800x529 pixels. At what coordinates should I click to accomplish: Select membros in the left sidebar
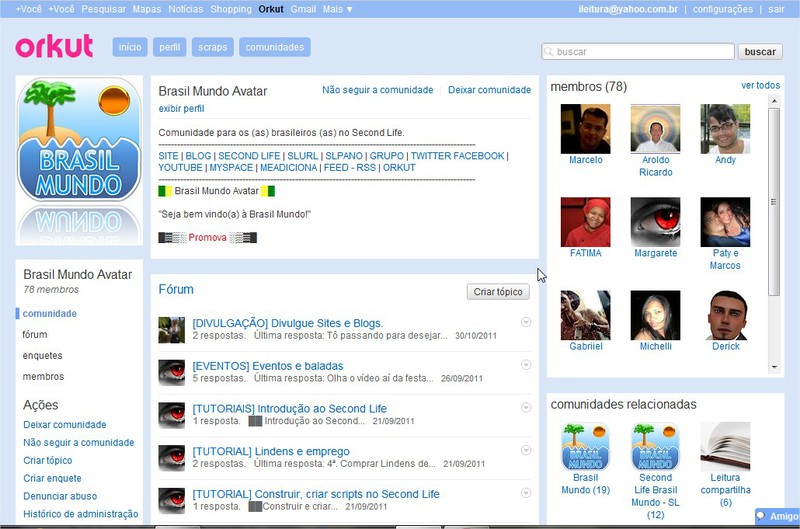pos(43,376)
